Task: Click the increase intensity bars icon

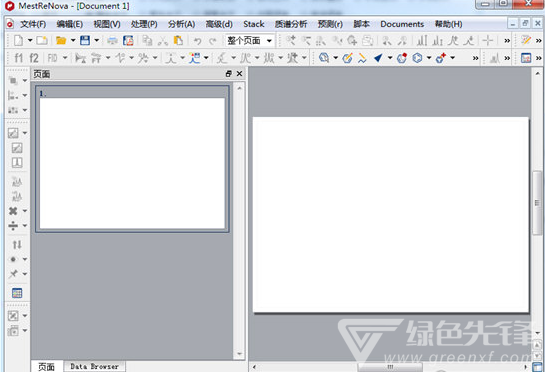Action: 422,41
